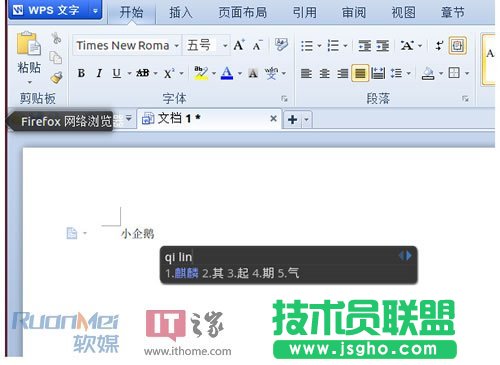Open the font size 五号 dropdown
500x365 pixels.
225,46
